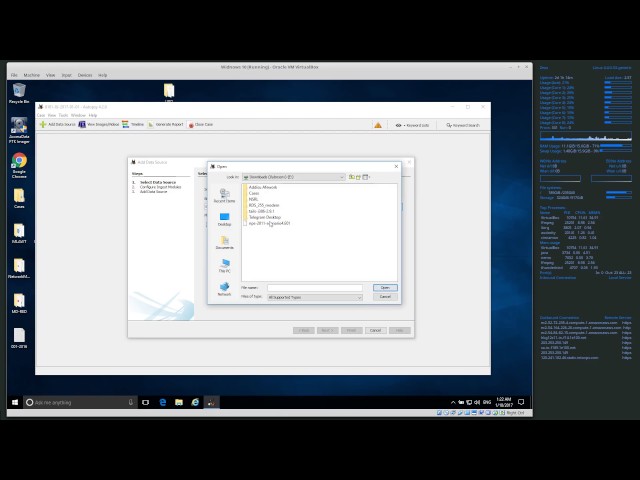Click the Autopsy icon in taskbar
The height and width of the screenshot is (480, 640).
(x=211, y=402)
